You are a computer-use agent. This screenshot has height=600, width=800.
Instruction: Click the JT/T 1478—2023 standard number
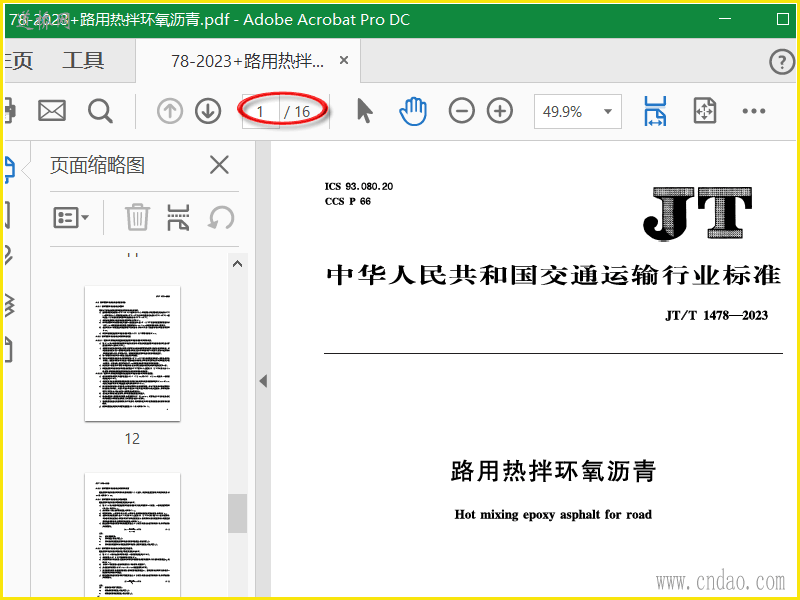coord(716,315)
